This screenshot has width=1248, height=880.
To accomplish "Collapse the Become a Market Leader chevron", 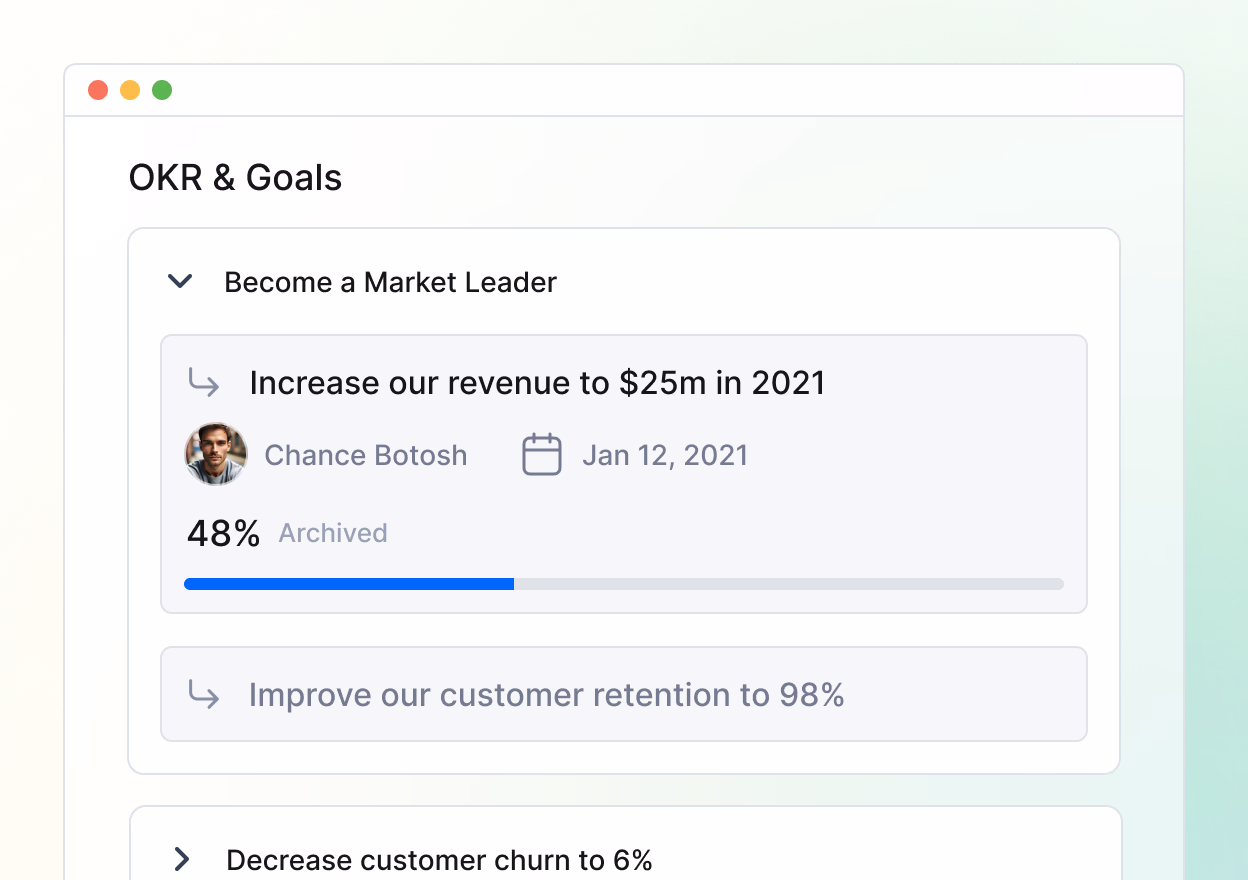I will point(180,282).
